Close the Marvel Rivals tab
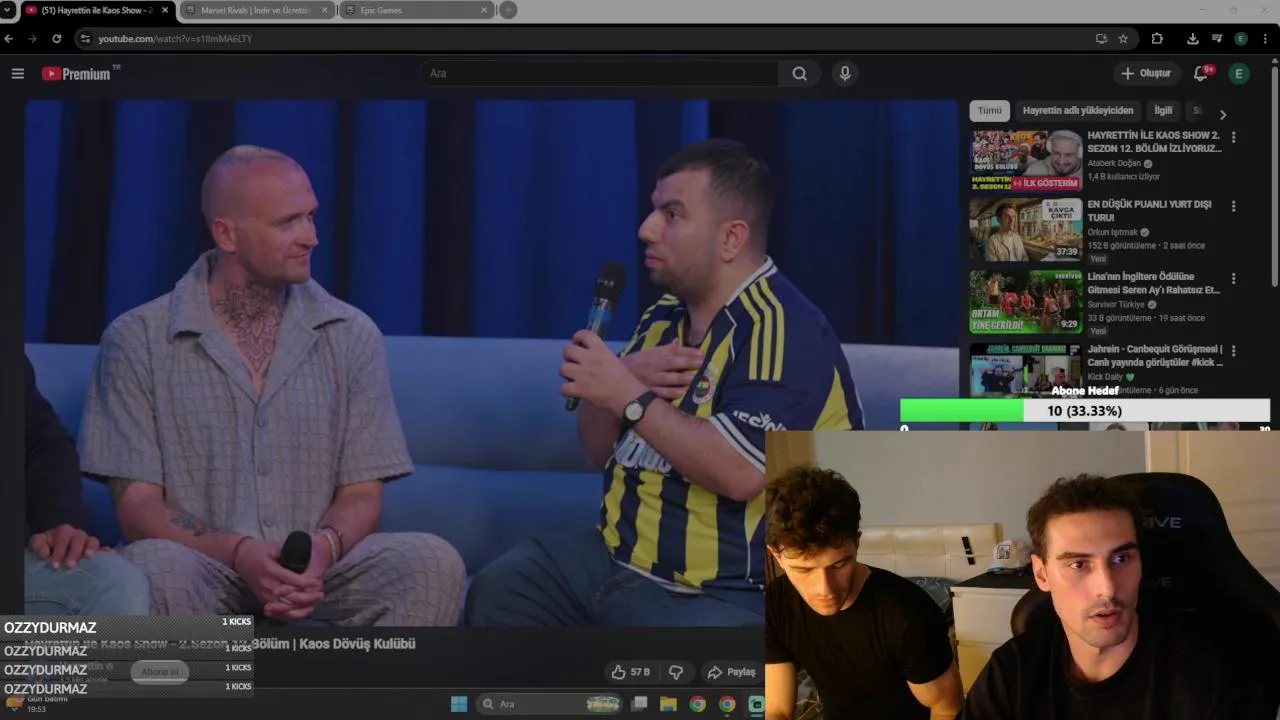Viewport: 1280px width, 720px height. click(324, 10)
